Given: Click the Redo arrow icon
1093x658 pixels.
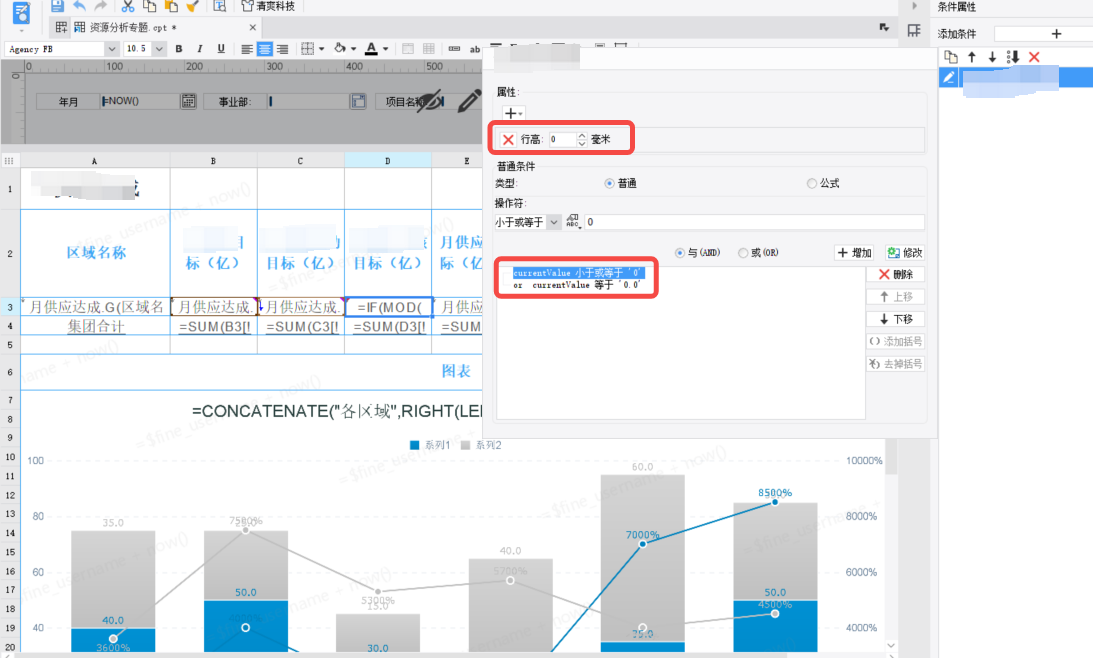Looking at the screenshot, I should [100, 6].
